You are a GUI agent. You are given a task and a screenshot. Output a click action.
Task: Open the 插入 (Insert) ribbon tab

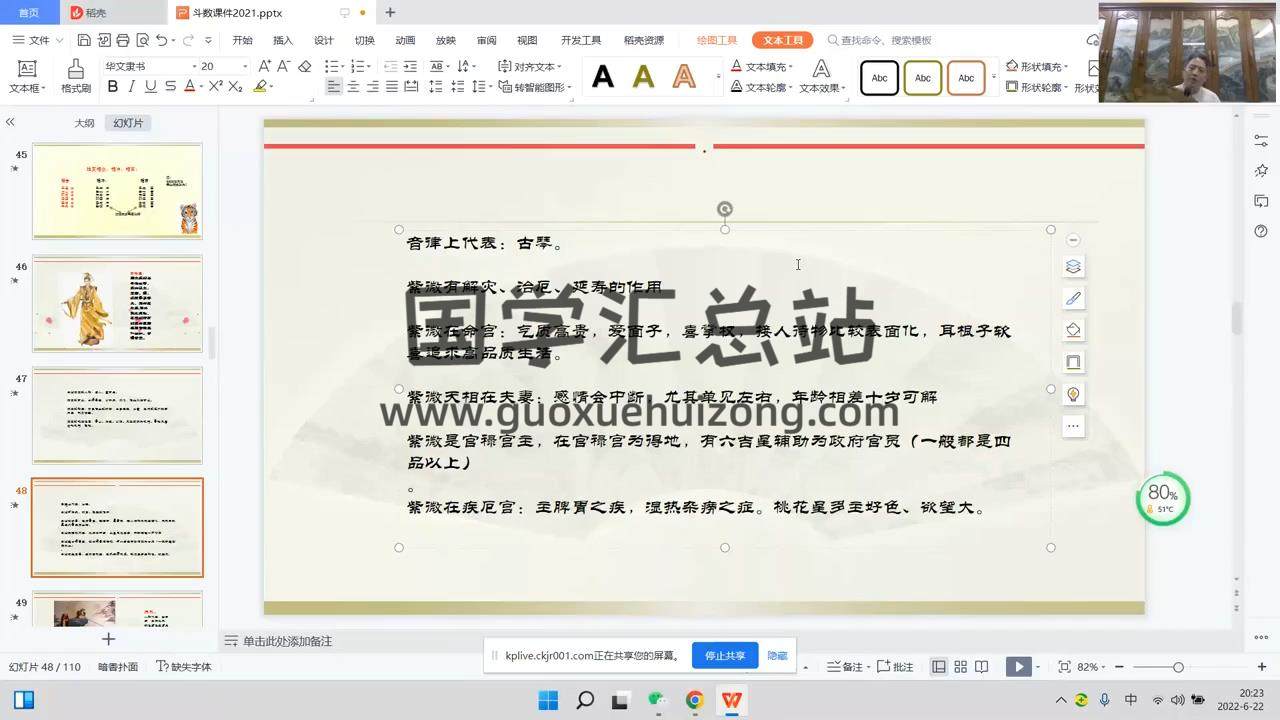(x=283, y=40)
